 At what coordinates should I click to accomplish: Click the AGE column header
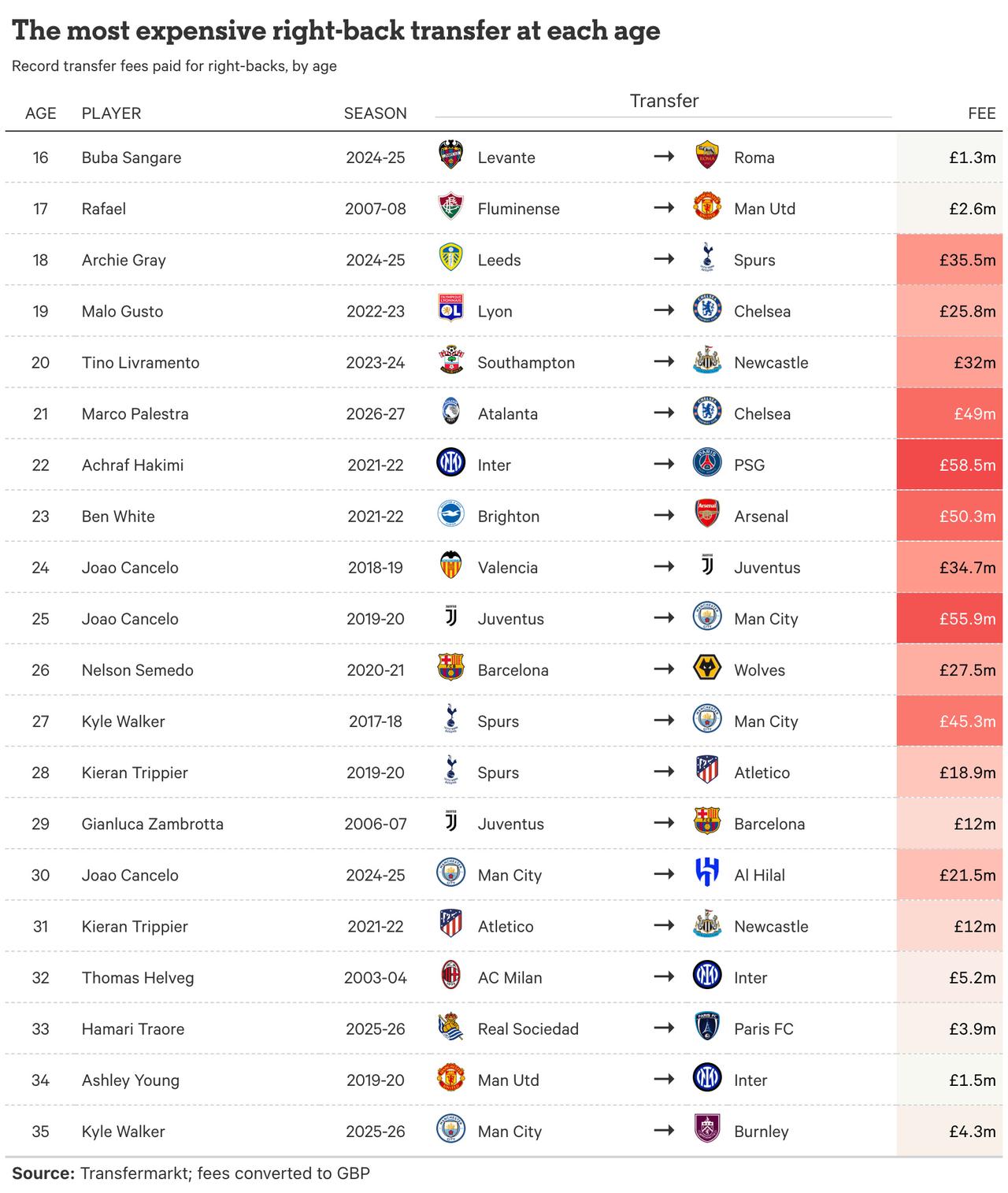[x=41, y=113]
